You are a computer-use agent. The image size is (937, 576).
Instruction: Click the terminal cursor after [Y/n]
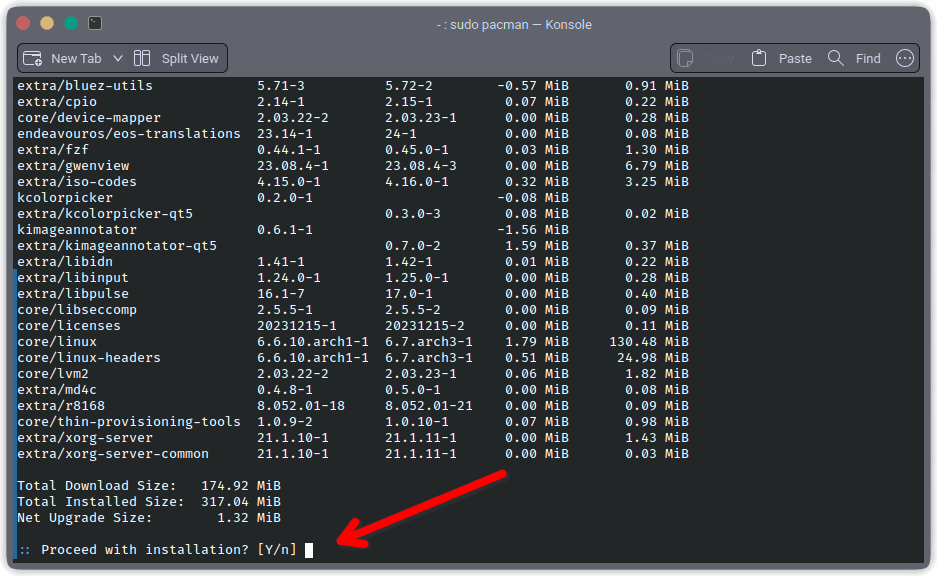309,550
